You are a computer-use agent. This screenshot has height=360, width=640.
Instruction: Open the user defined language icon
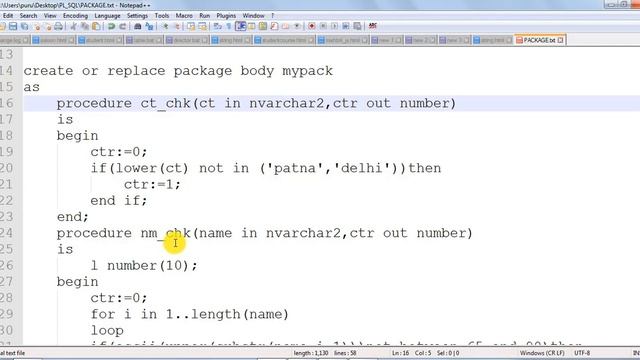click(252, 26)
